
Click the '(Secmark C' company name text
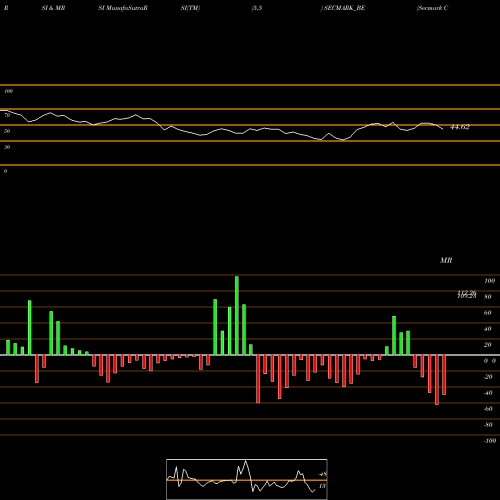pyautogui.click(x=432, y=8)
